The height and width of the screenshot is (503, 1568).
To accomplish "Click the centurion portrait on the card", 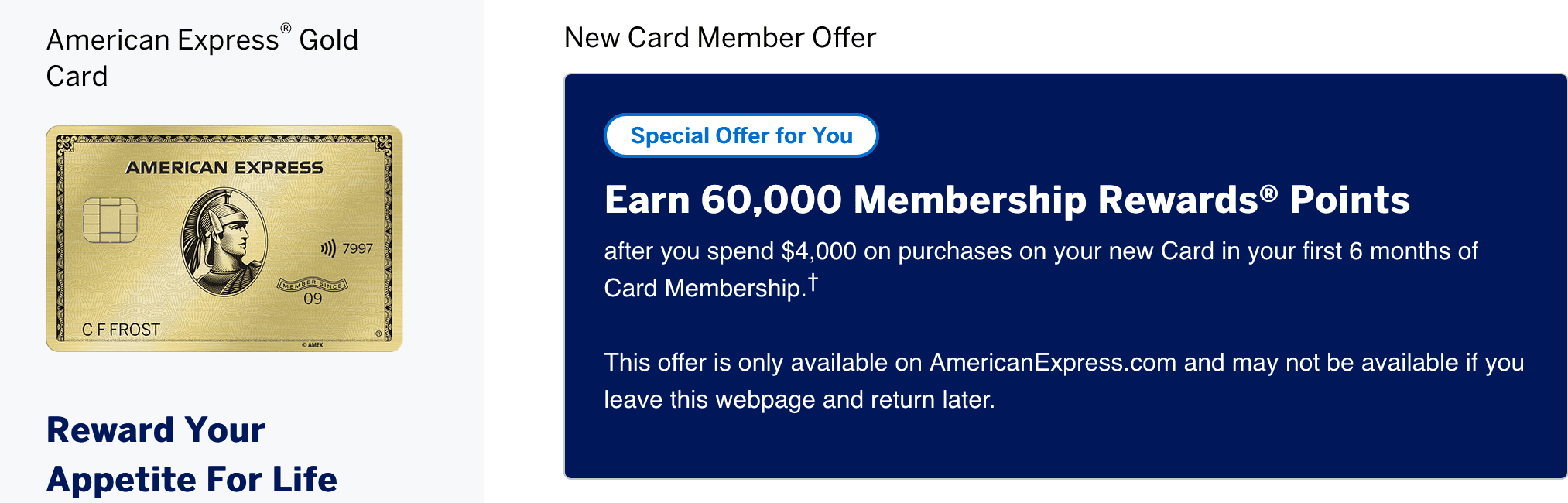I will (224, 241).
